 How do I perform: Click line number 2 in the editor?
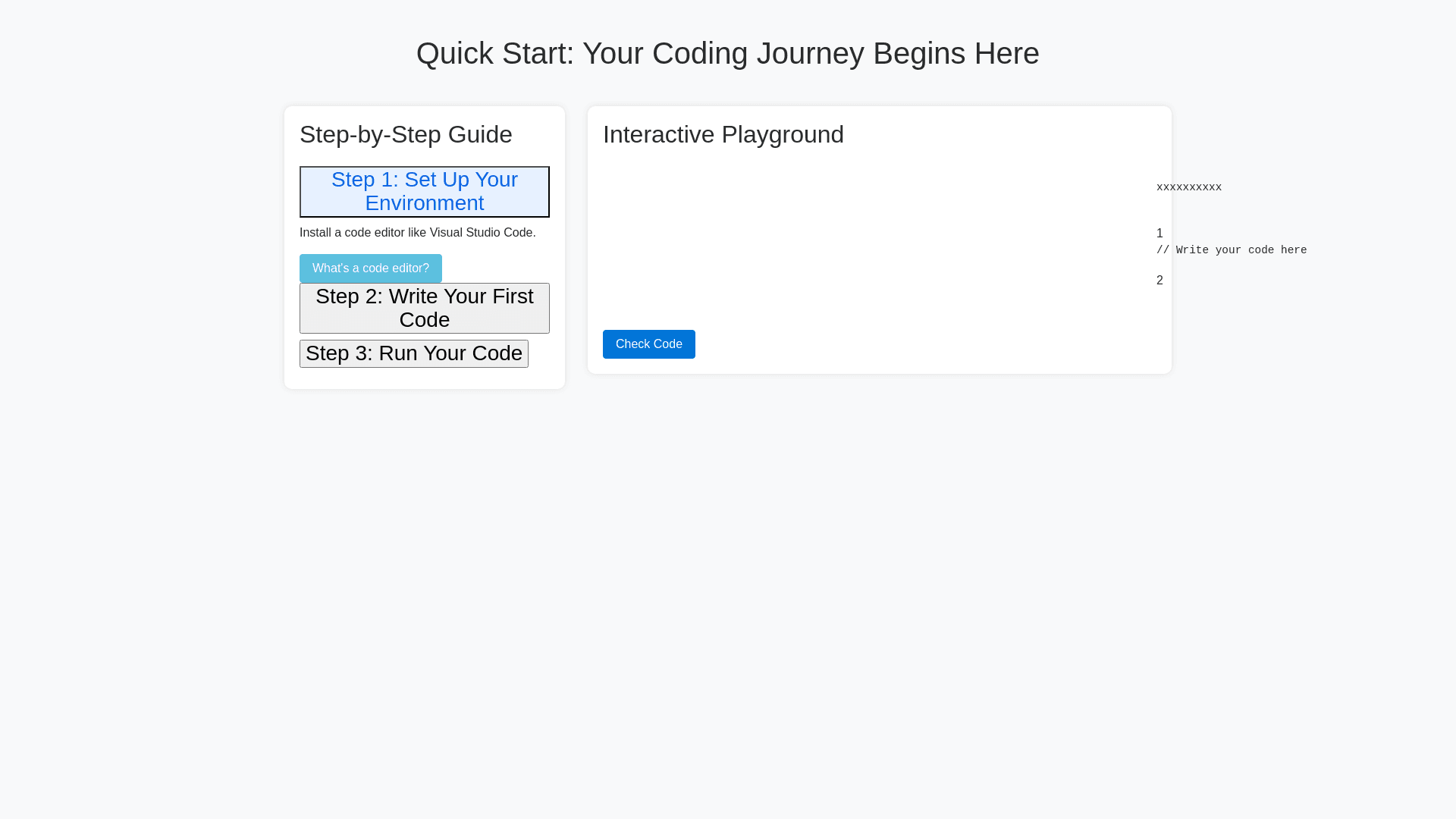pyautogui.click(x=1159, y=281)
